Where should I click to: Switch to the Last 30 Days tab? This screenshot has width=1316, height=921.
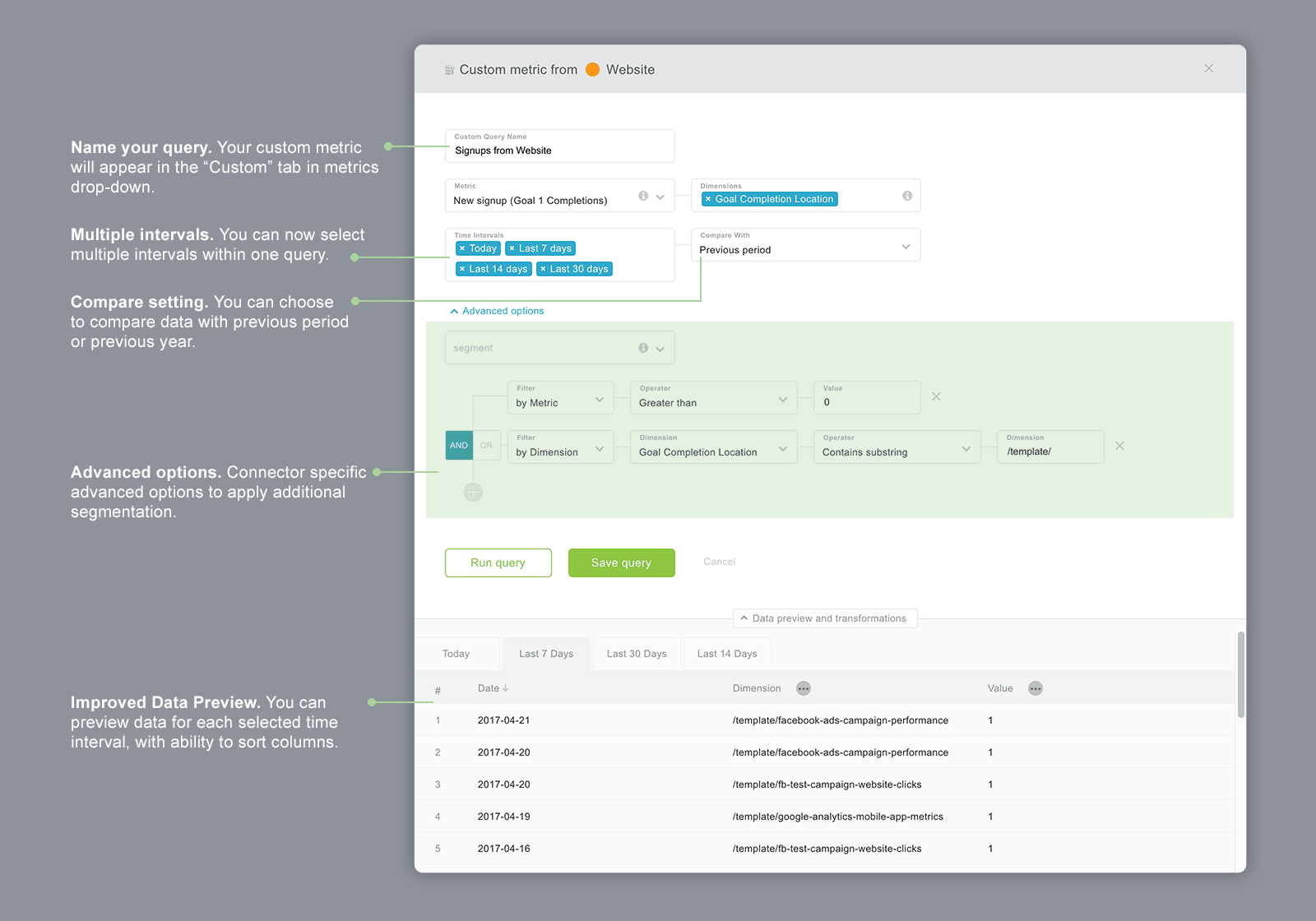(x=637, y=654)
